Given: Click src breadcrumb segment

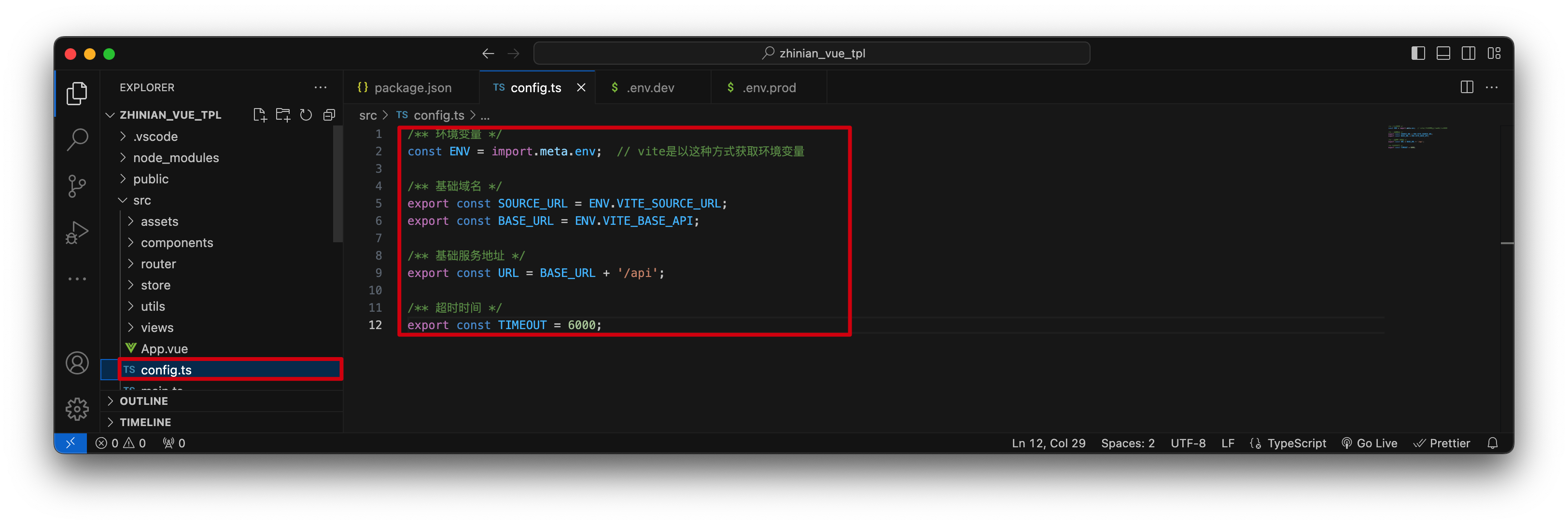Looking at the screenshot, I should [368, 115].
